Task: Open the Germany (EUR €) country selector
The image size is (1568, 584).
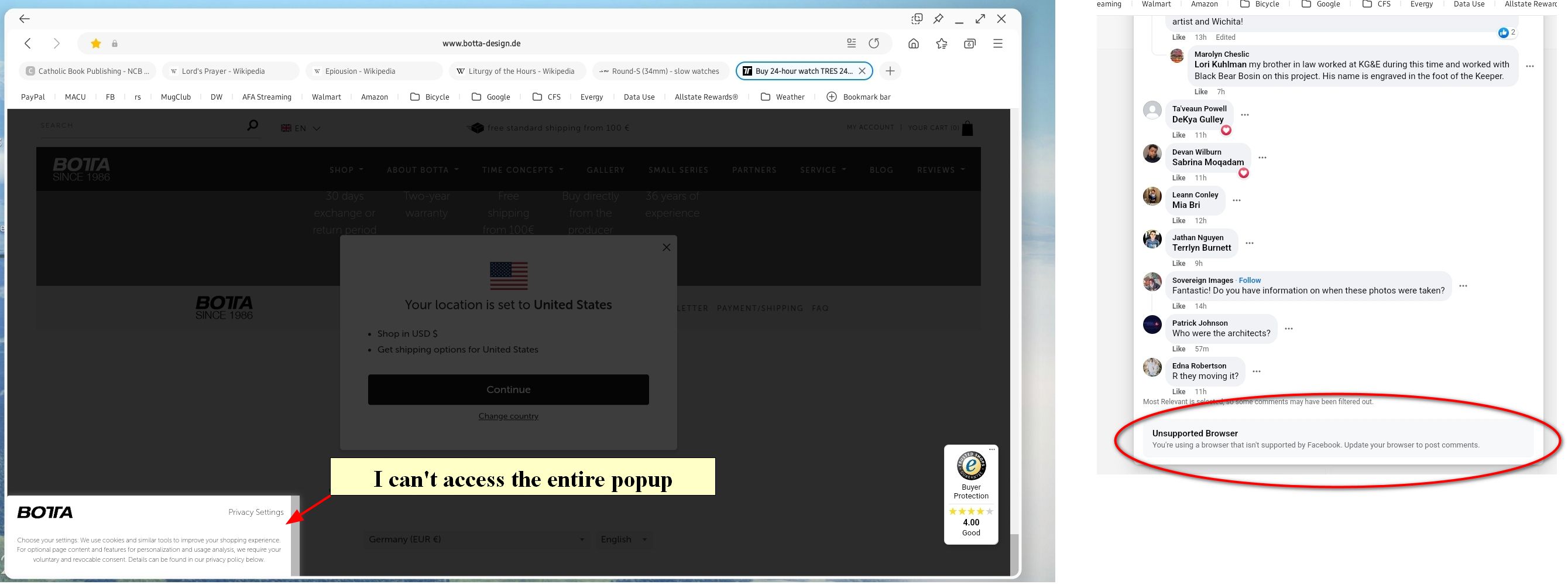Action: pos(476,539)
